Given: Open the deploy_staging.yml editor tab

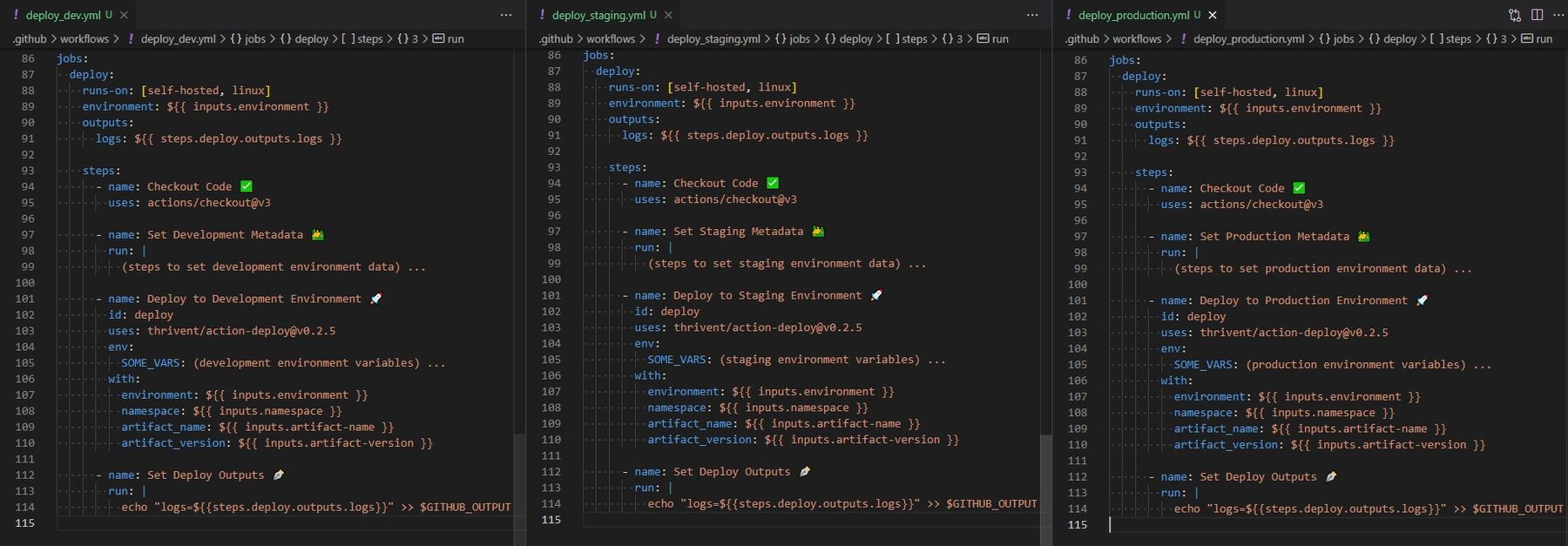Looking at the screenshot, I should coord(605,15).
